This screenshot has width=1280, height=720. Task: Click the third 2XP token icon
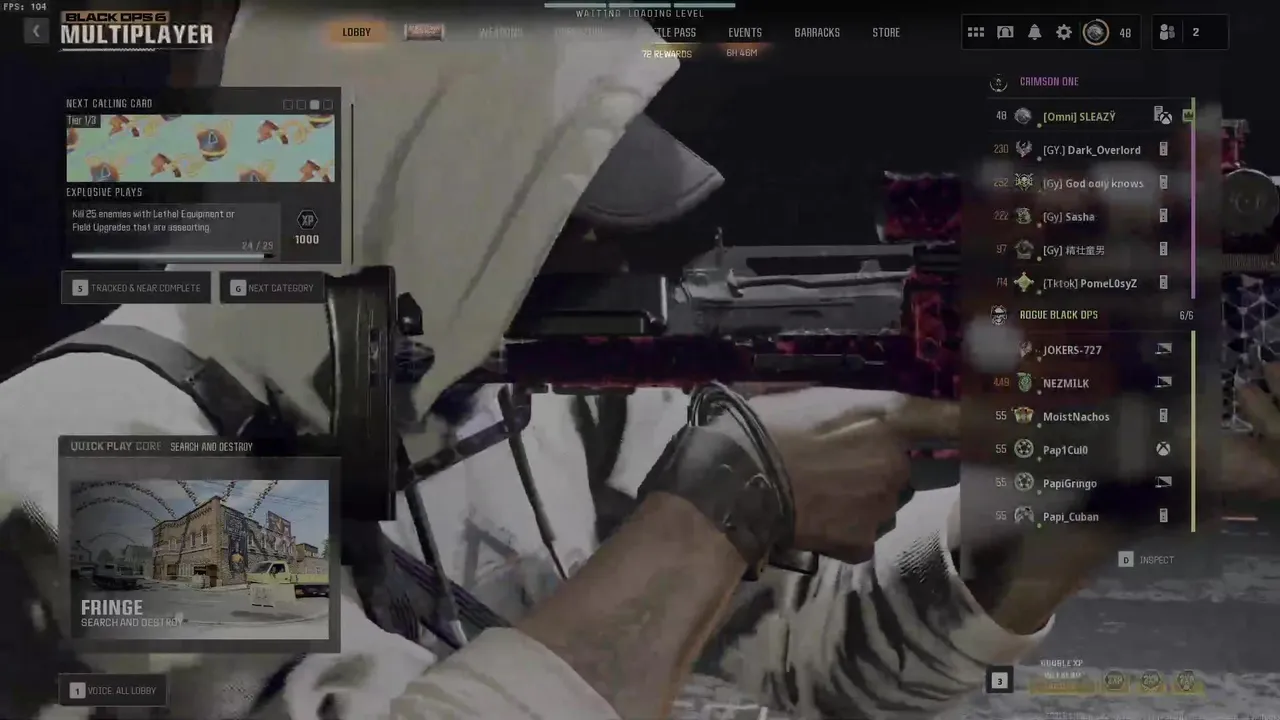(x=1187, y=682)
